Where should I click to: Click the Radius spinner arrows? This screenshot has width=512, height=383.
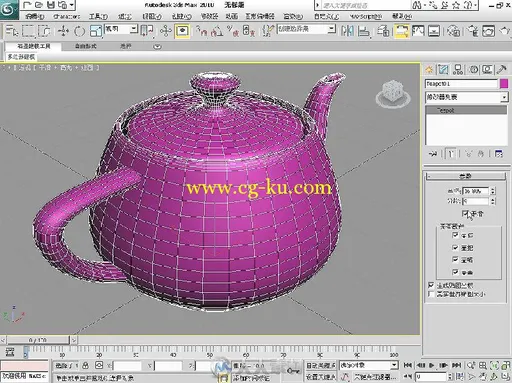point(493,191)
